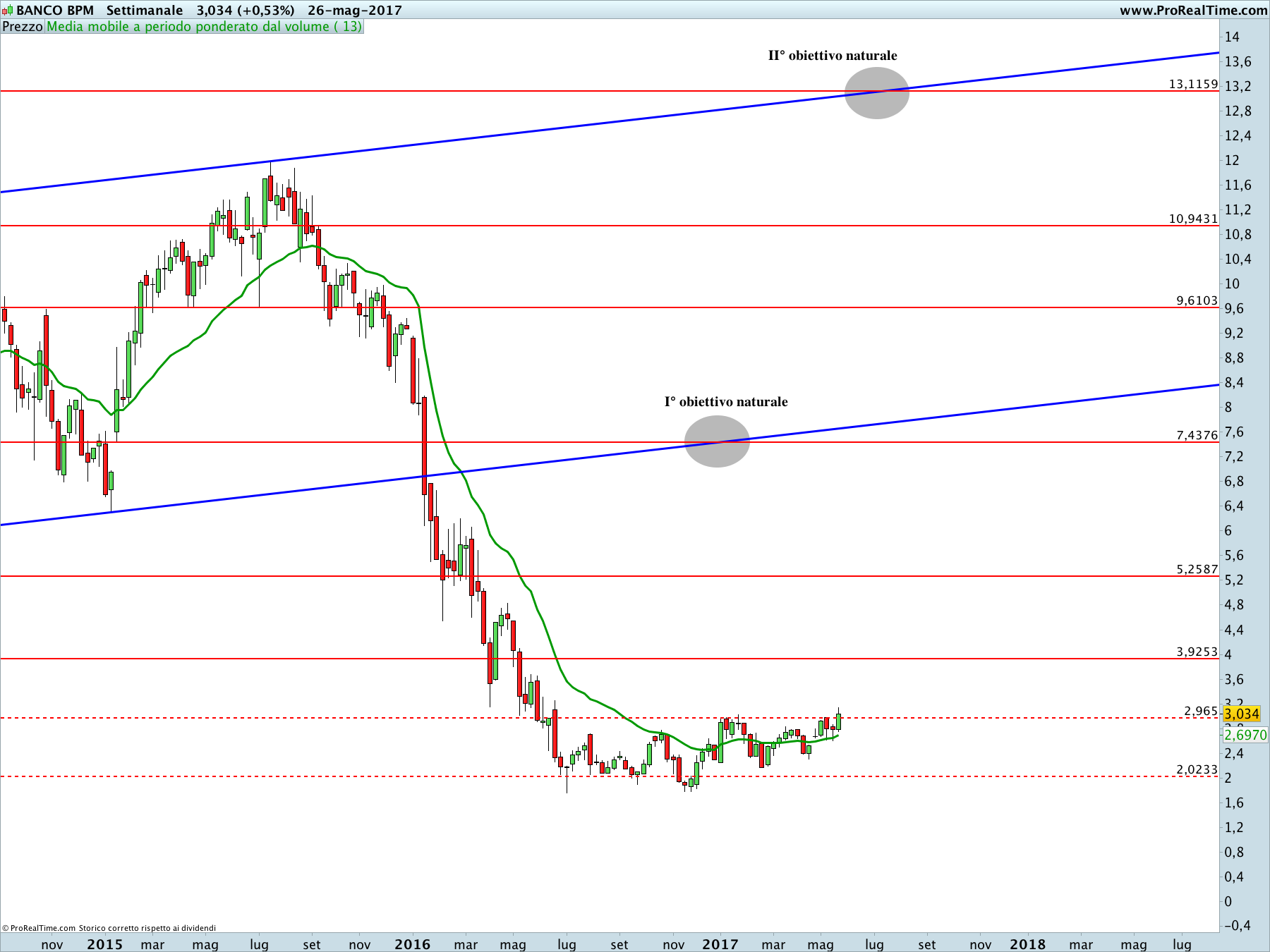Open the Media mobile ponderato dal volume indicator
This screenshot has height=952, width=1270.
click(204, 27)
